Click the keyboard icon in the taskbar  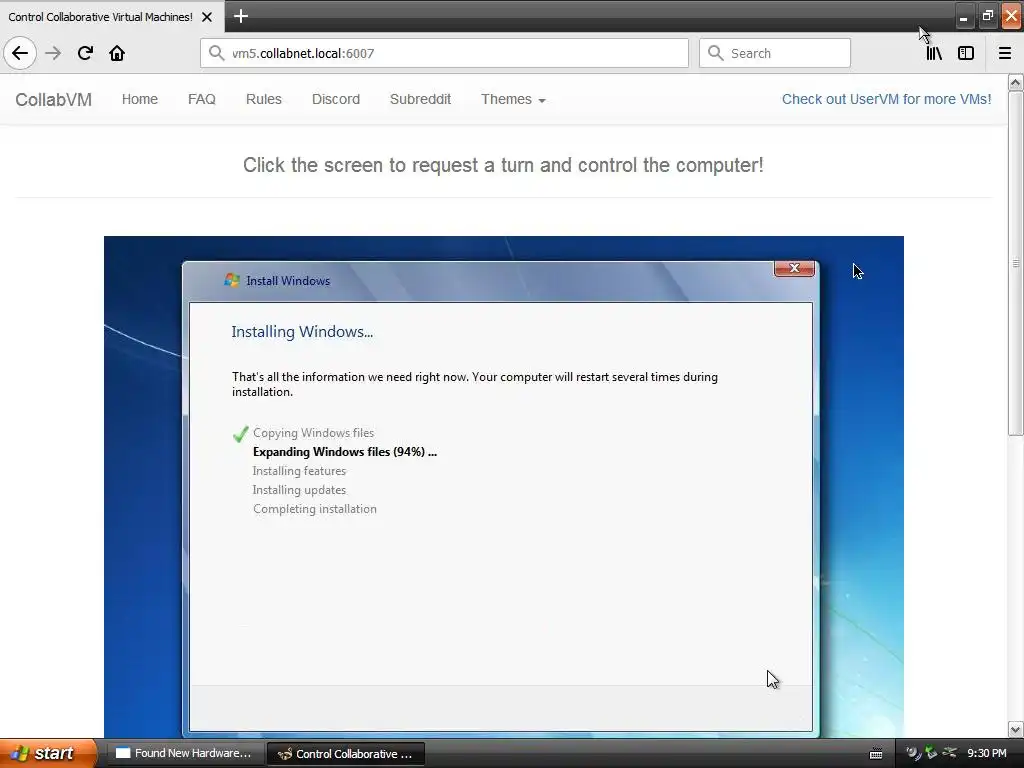pos(876,754)
